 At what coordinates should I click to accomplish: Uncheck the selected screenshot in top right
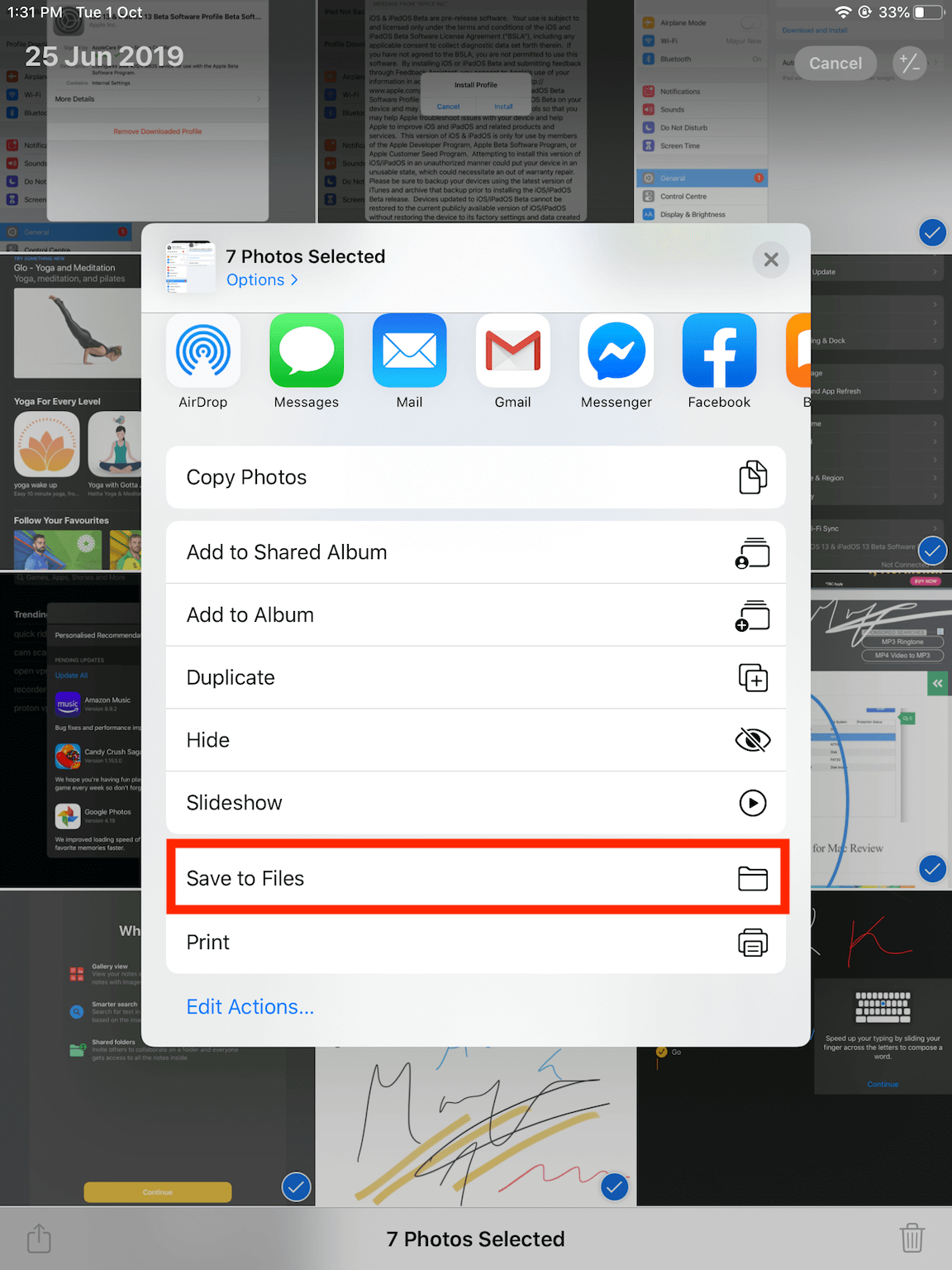tap(932, 232)
